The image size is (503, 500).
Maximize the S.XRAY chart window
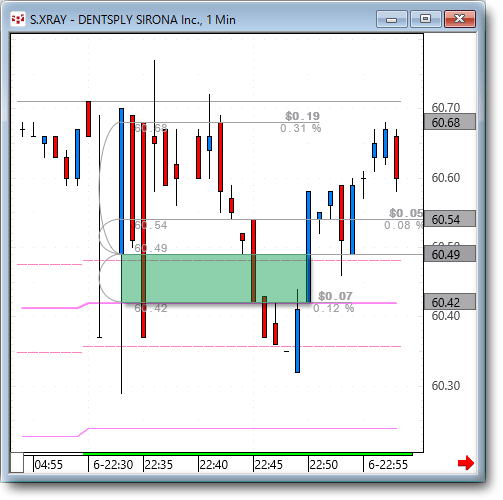coord(425,19)
